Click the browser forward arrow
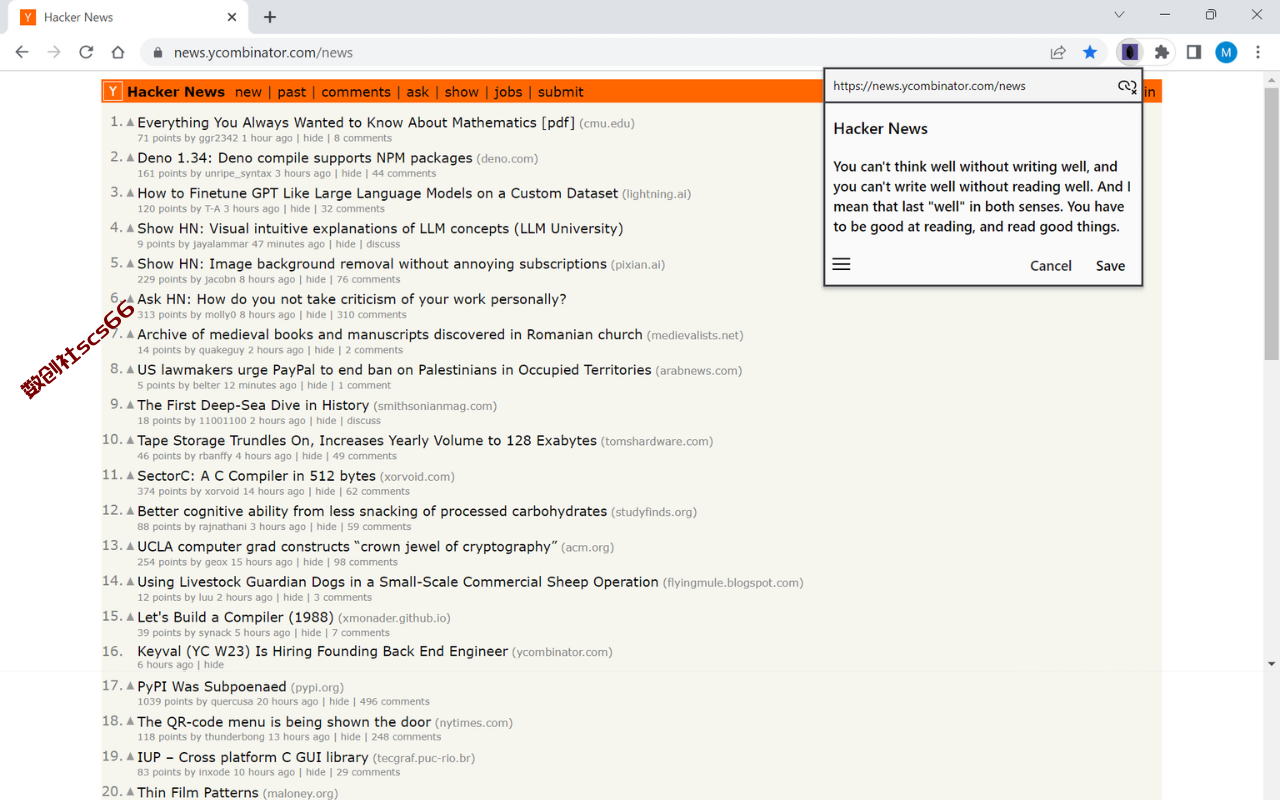Viewport: 1280px width, 800px height. click(x=54, y=52)
